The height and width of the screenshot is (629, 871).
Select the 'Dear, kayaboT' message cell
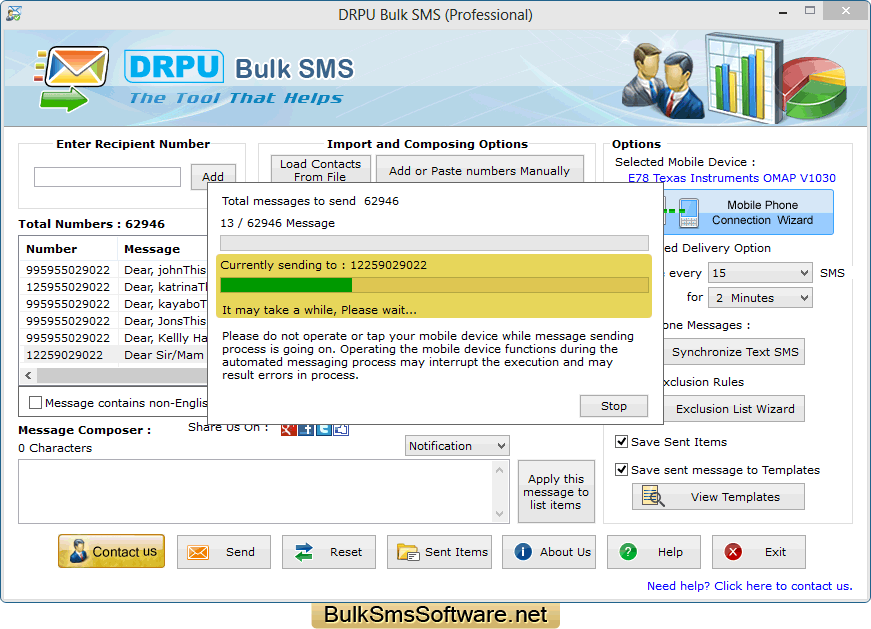165,304
